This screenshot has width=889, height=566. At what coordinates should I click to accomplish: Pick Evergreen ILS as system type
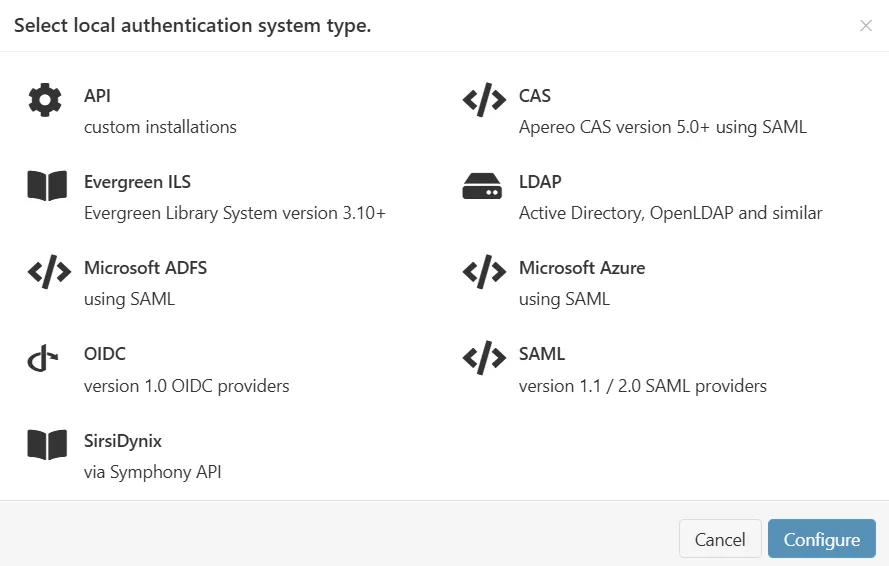tap(137, 181)
